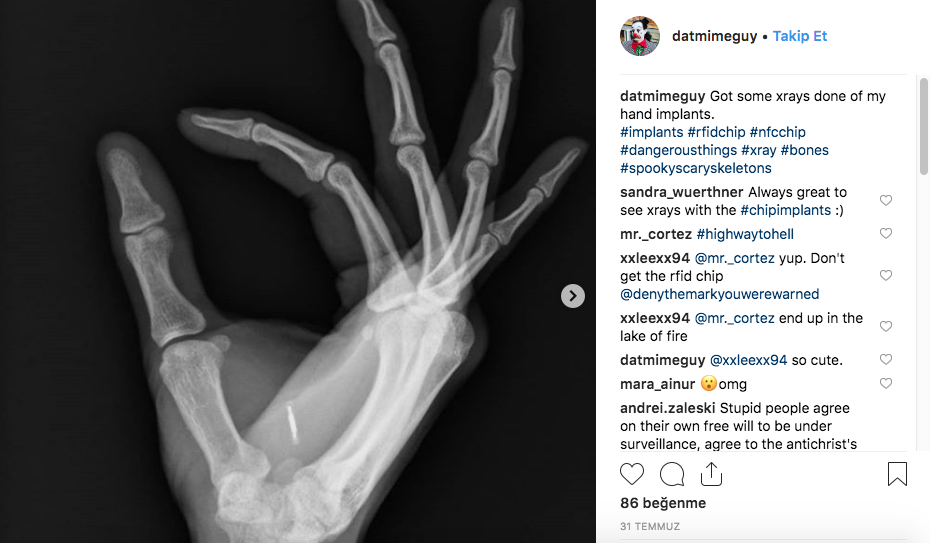The image size is (930, 543).
Task: View the 86 beğenme likes list
Action: [x=663, y=503]
